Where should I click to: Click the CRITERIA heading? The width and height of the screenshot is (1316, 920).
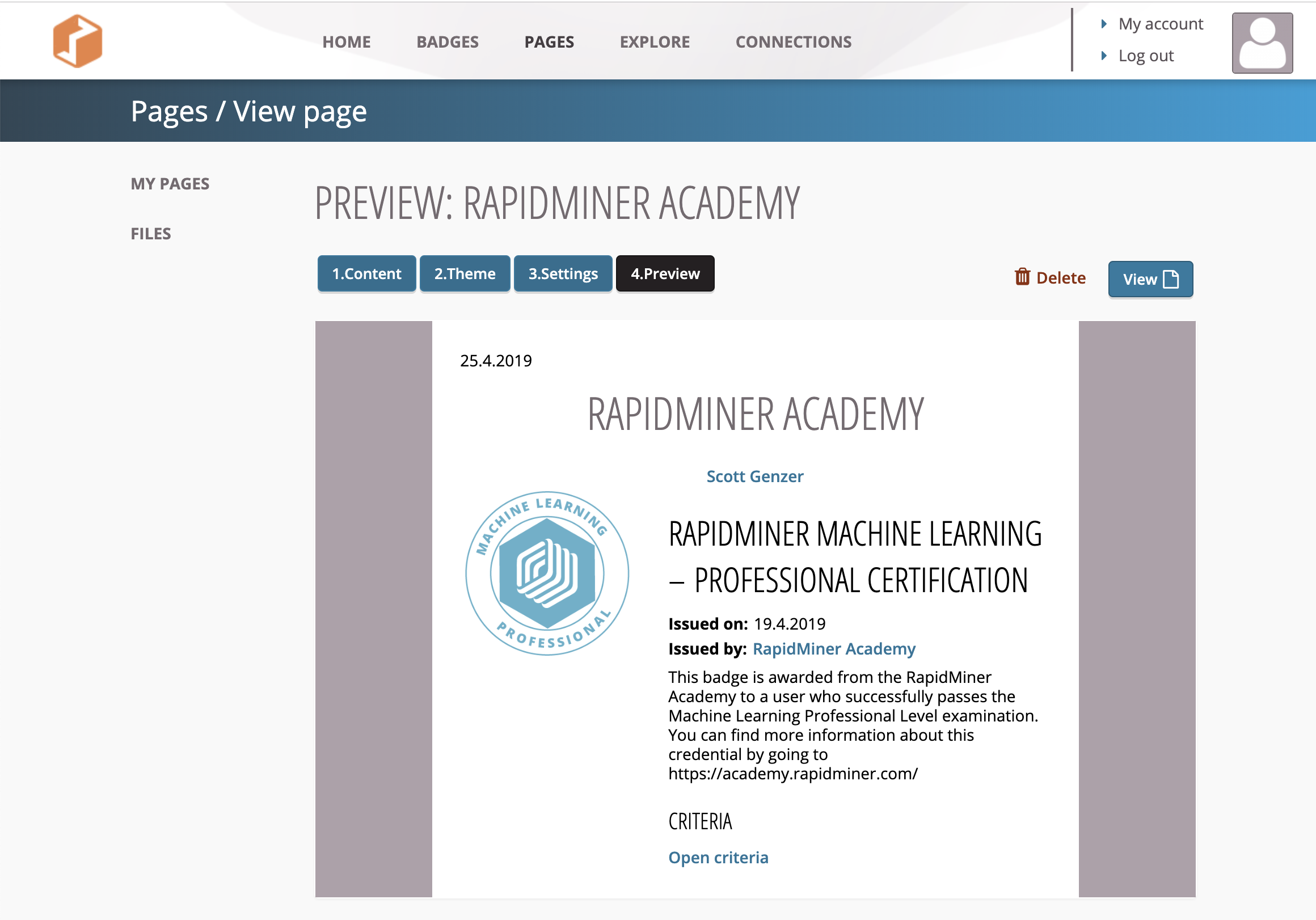click(700, 821)
